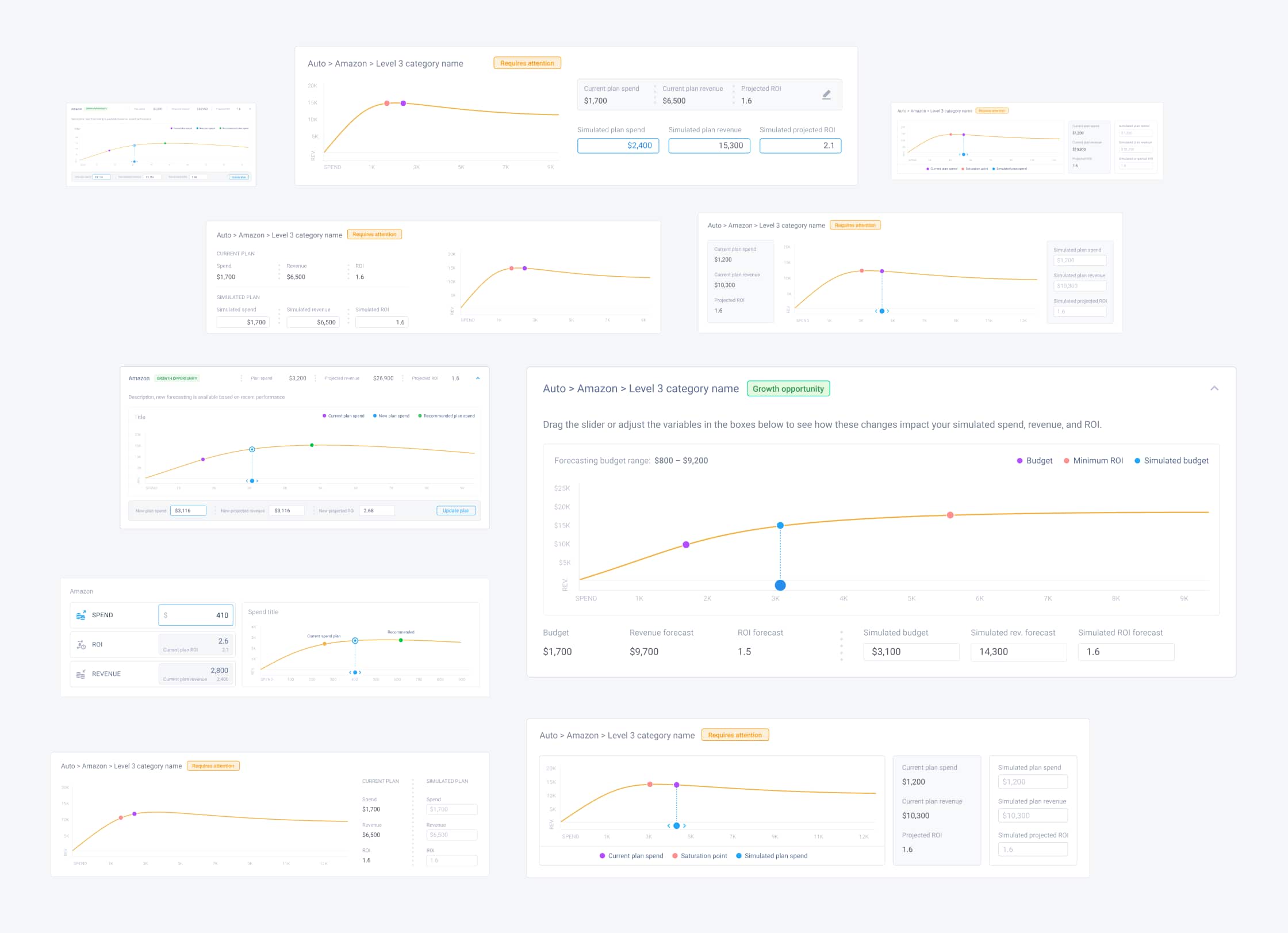Toggle 'Simulated plan spend' legend entry below chart
The image size is (1288, 933).
772,856
